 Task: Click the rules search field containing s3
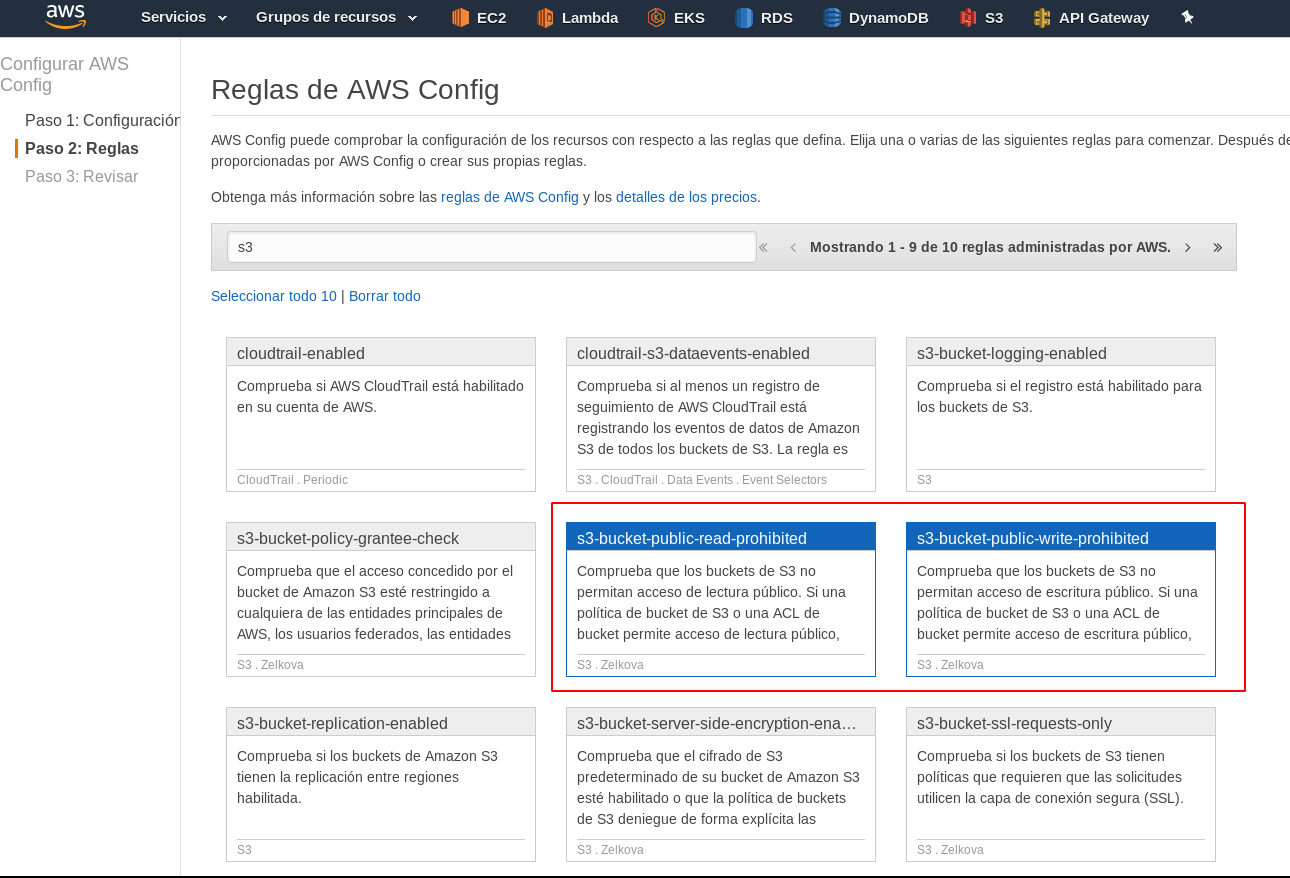(491, 247)
